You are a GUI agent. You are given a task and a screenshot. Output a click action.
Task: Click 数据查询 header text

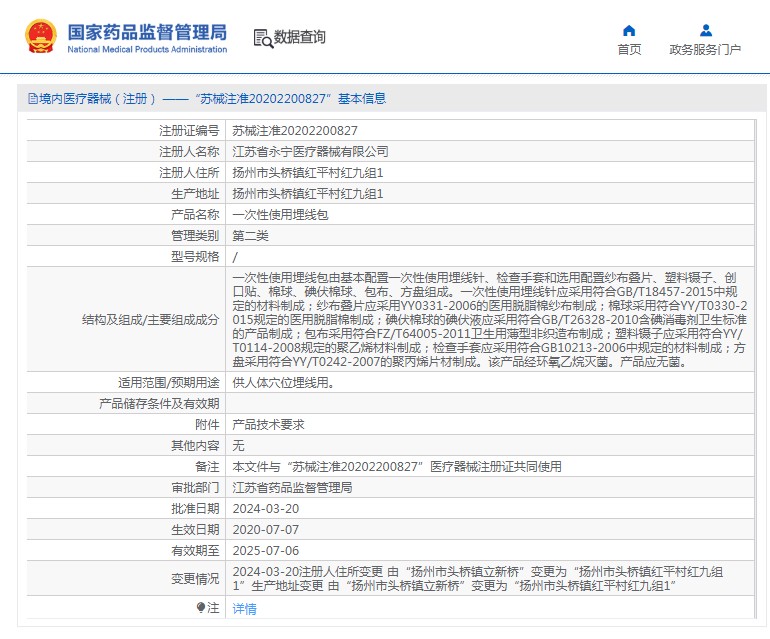[x=299, y=37]
